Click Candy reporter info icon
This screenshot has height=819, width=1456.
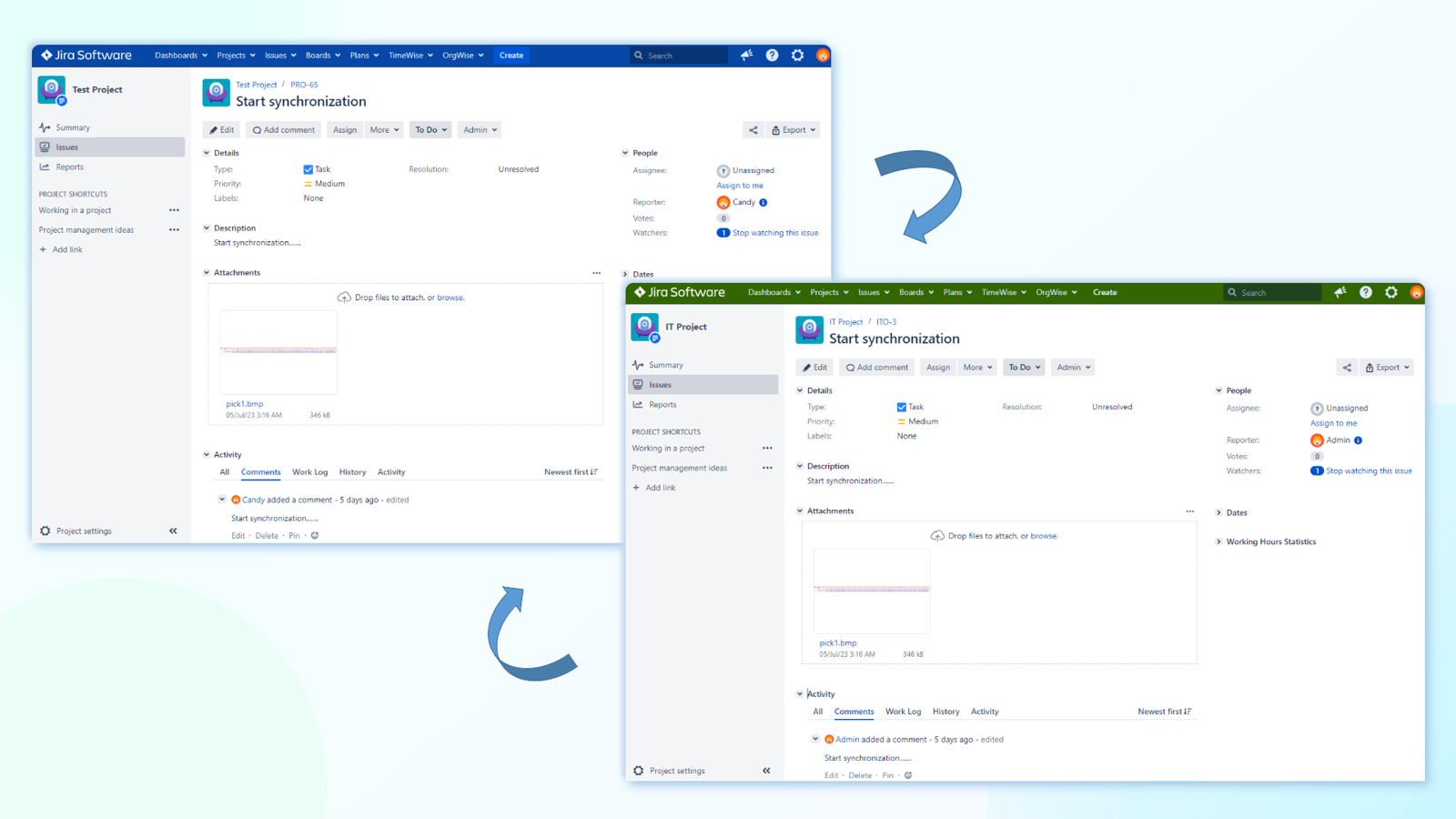(x=763, y=203)
